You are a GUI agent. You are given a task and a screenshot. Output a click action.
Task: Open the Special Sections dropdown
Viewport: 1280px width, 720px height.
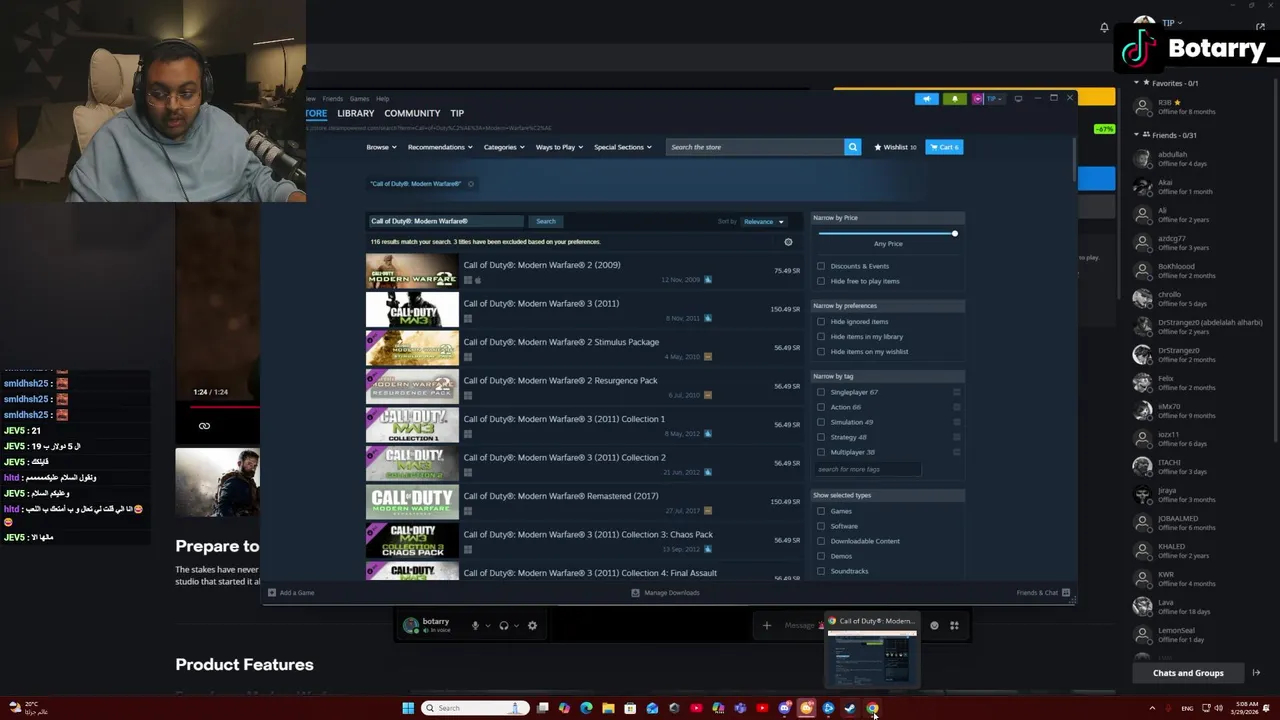[x=623, y=147]
